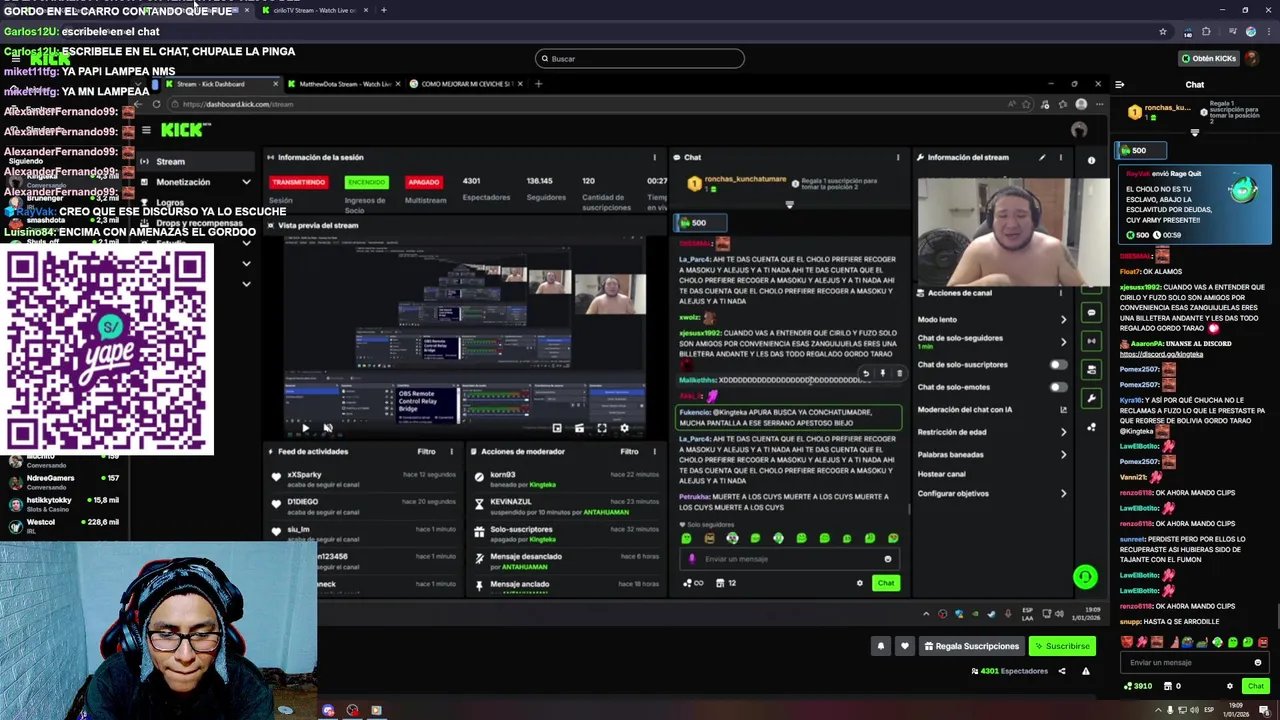Click pin icon on hovered chat message

[x=883, y=373]
